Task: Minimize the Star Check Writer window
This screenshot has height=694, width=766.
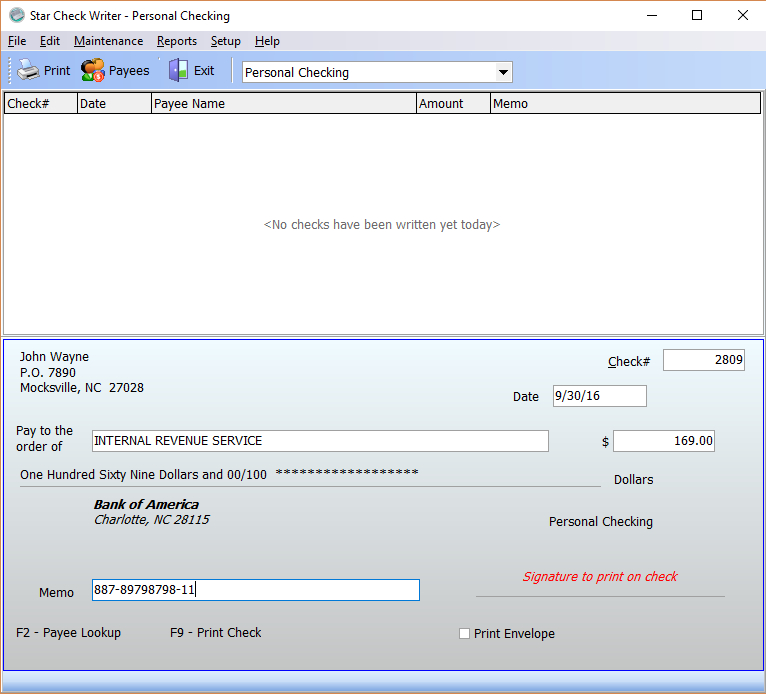Action: [x=652, y=15]
